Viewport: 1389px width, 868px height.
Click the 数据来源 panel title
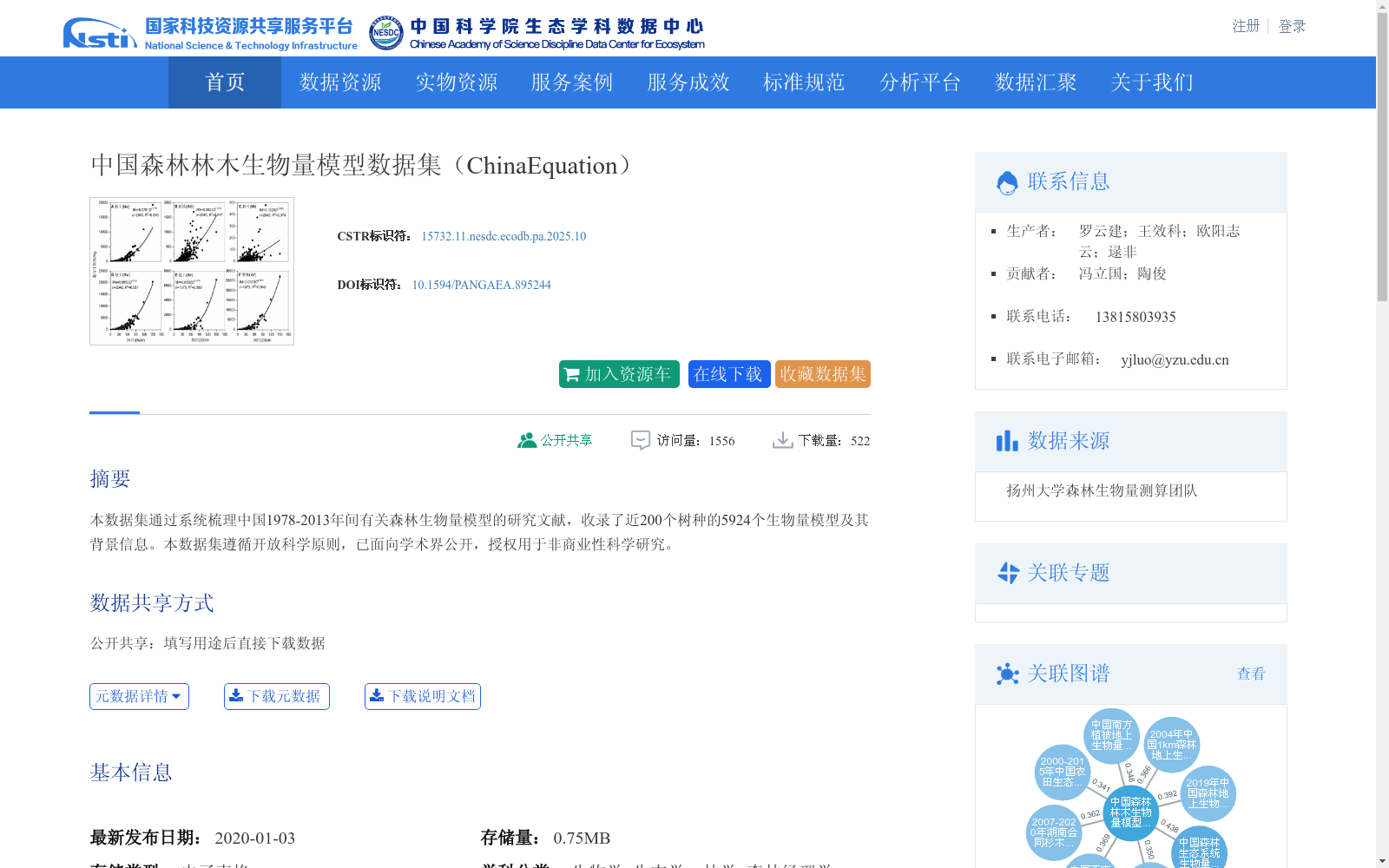click(1069, 441)
